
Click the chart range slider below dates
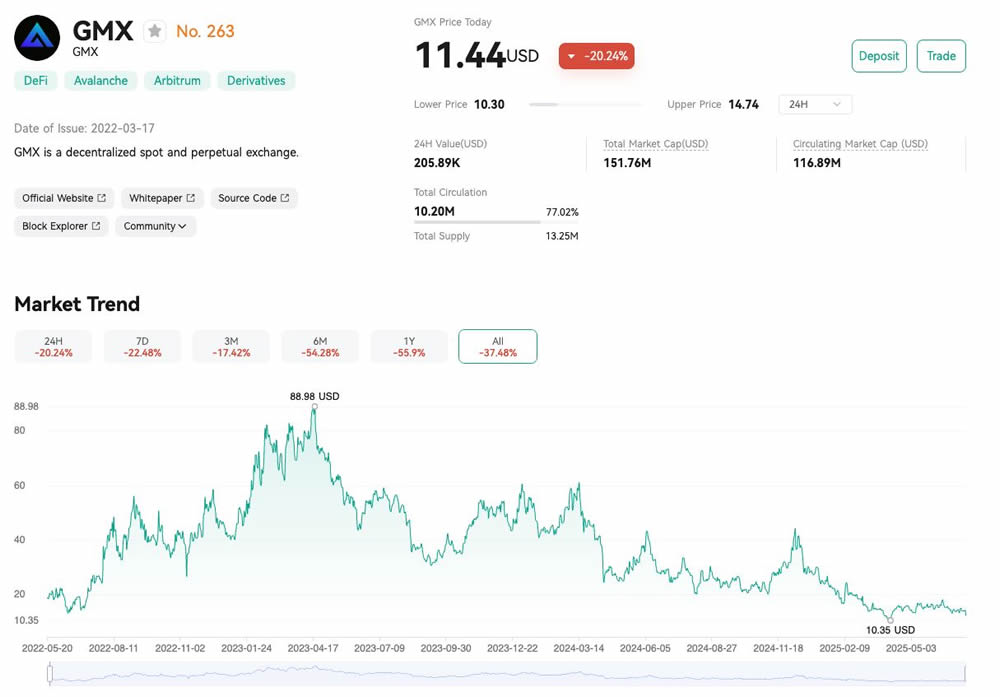pos(506,675)
